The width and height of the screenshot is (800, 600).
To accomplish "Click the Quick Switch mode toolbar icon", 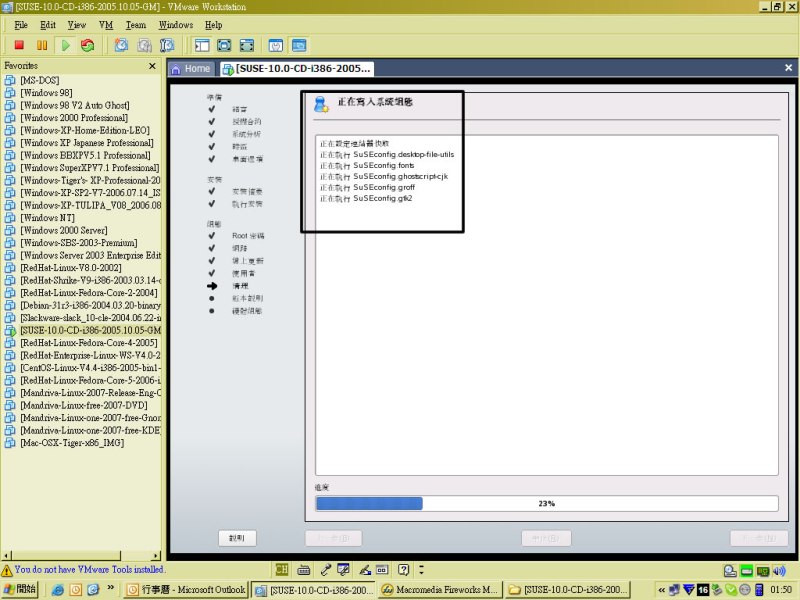I will (246, 45).
